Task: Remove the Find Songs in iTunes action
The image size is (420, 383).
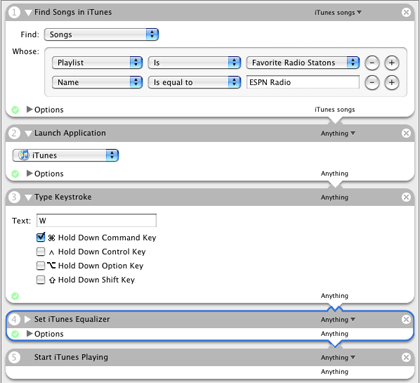Action: point(406,12)
